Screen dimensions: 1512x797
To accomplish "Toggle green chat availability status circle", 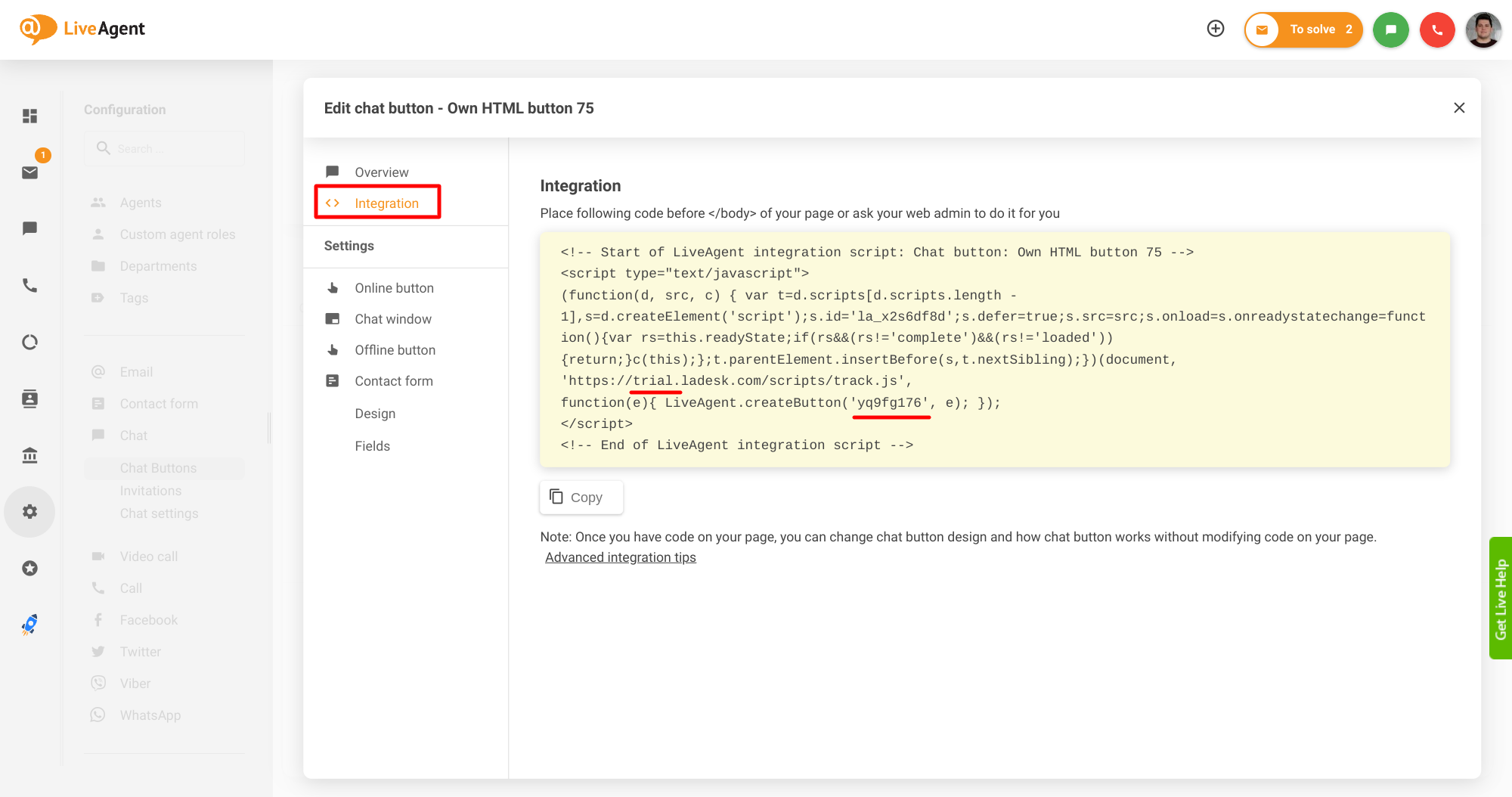I will coord(1391,29).
